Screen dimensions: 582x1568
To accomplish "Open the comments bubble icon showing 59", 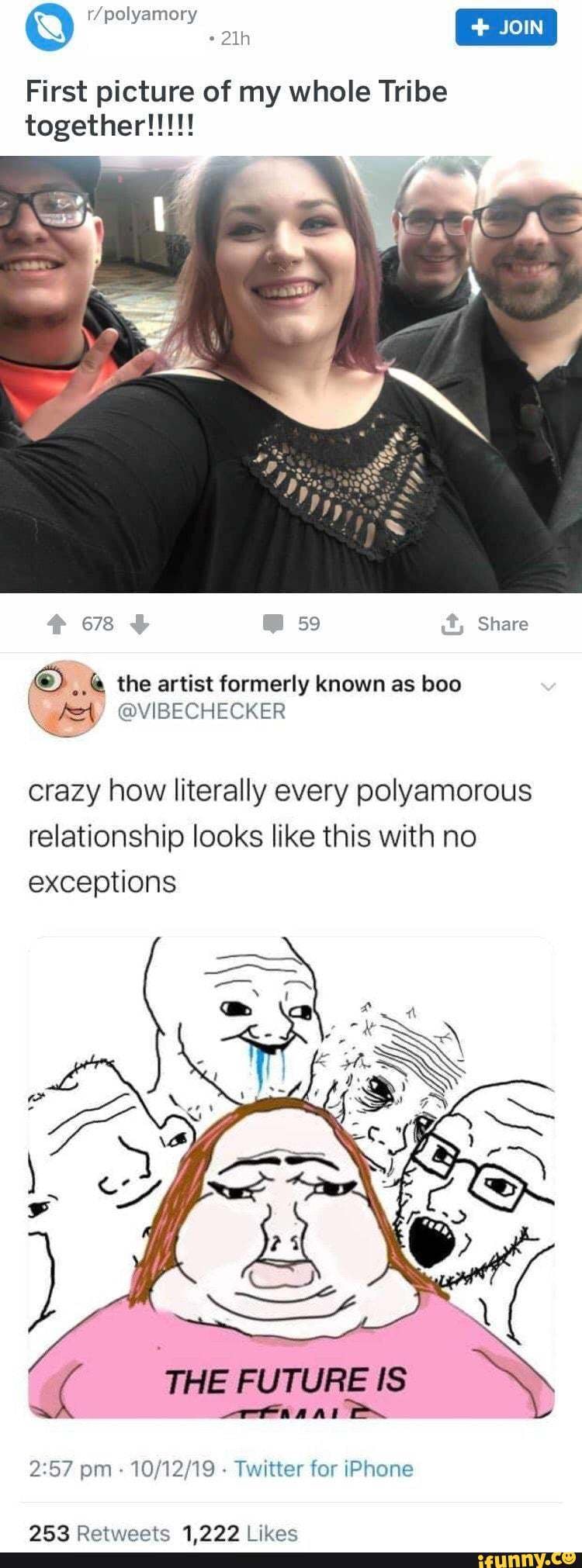I will click(273, 624).
